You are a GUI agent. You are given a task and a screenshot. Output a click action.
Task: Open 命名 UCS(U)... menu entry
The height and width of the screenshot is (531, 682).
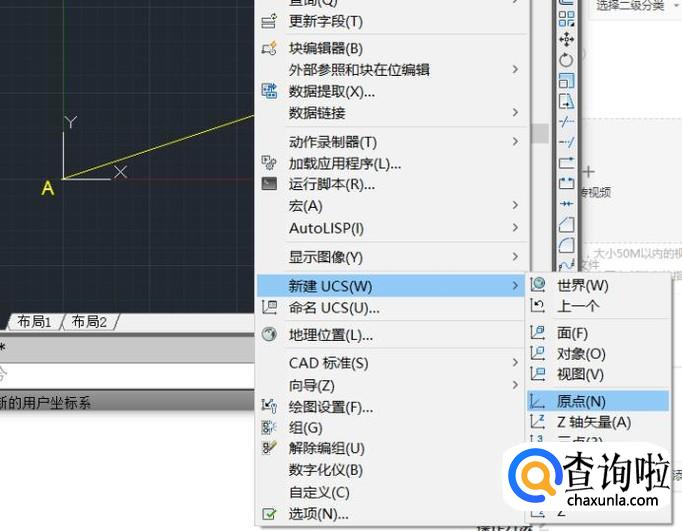point(334,308)
